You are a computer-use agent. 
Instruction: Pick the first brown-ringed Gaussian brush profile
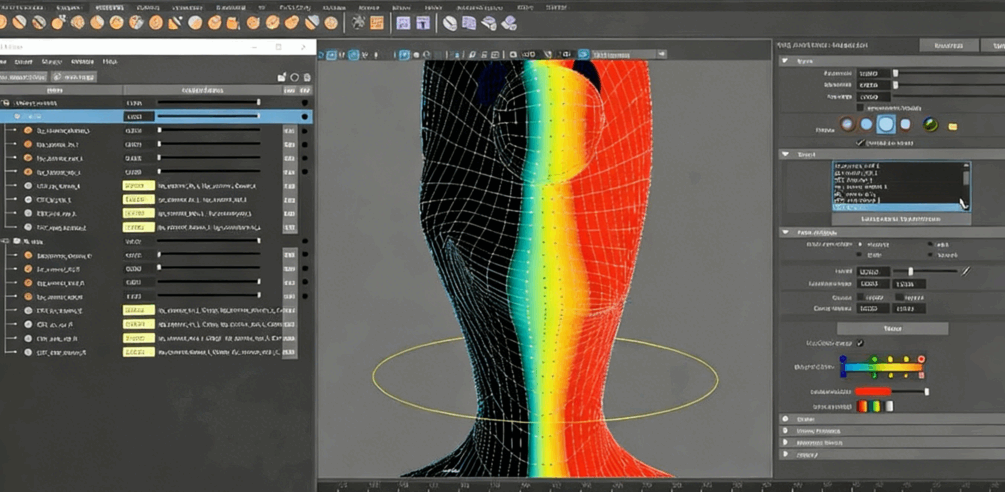coord(847,125)
